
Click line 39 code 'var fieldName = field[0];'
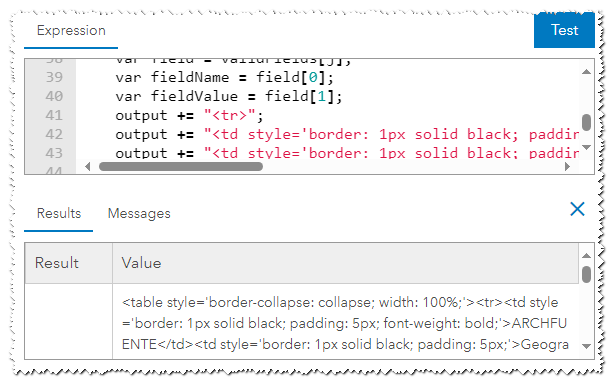pos(224,78)
